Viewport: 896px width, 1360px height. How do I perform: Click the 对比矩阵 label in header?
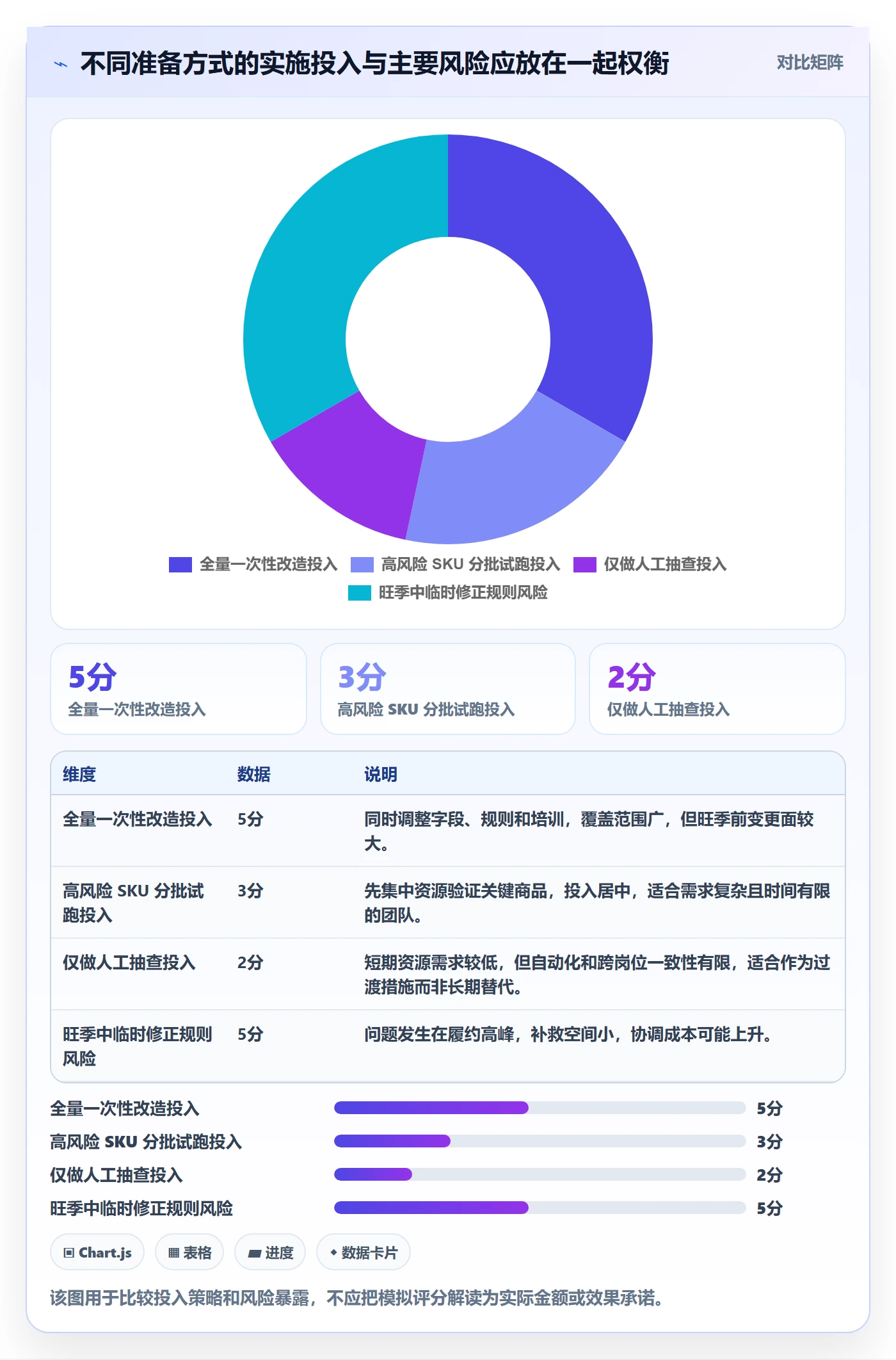tap(810, 63)
